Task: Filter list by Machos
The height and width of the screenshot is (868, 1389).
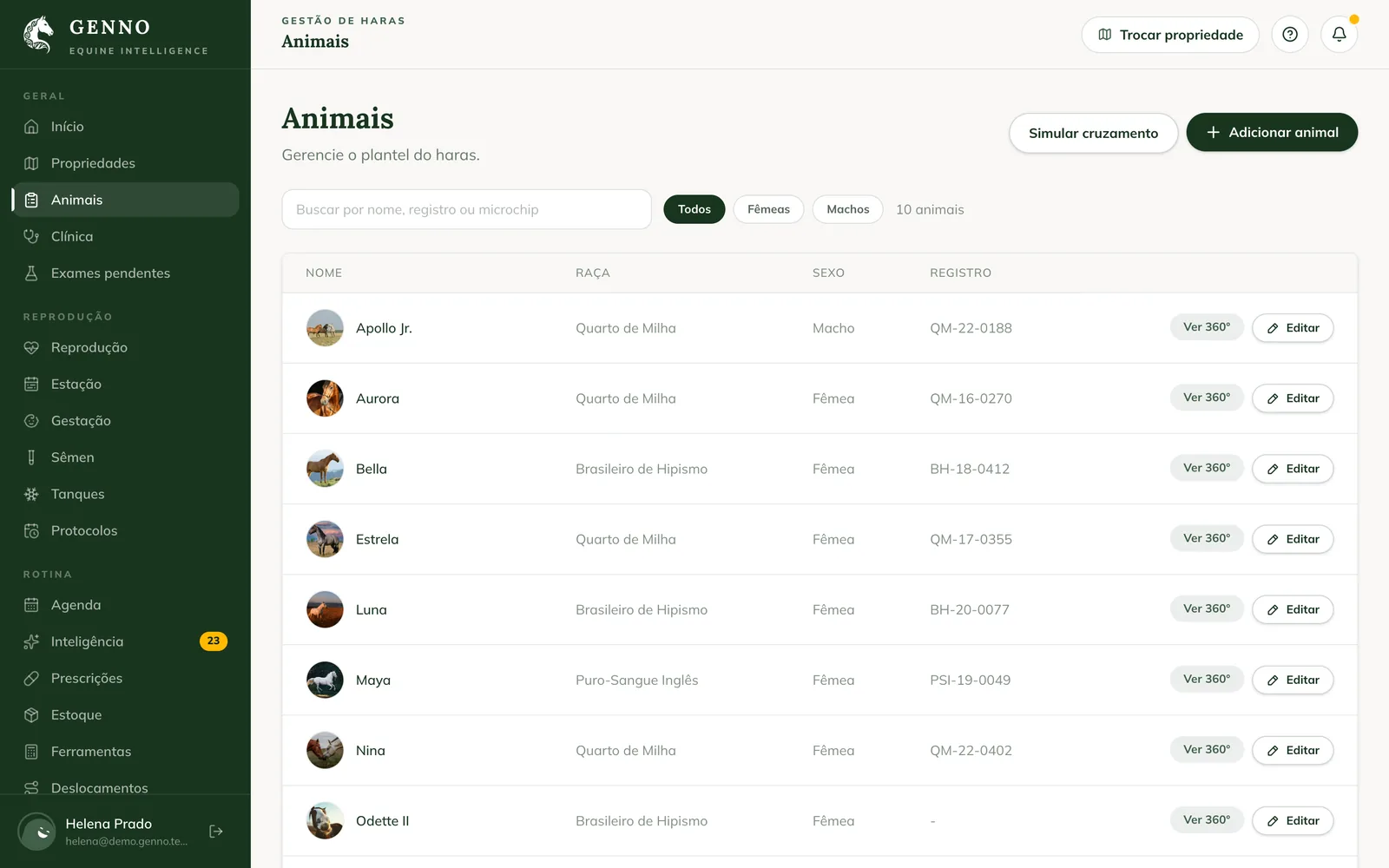Action: click(x=847, y=209)
